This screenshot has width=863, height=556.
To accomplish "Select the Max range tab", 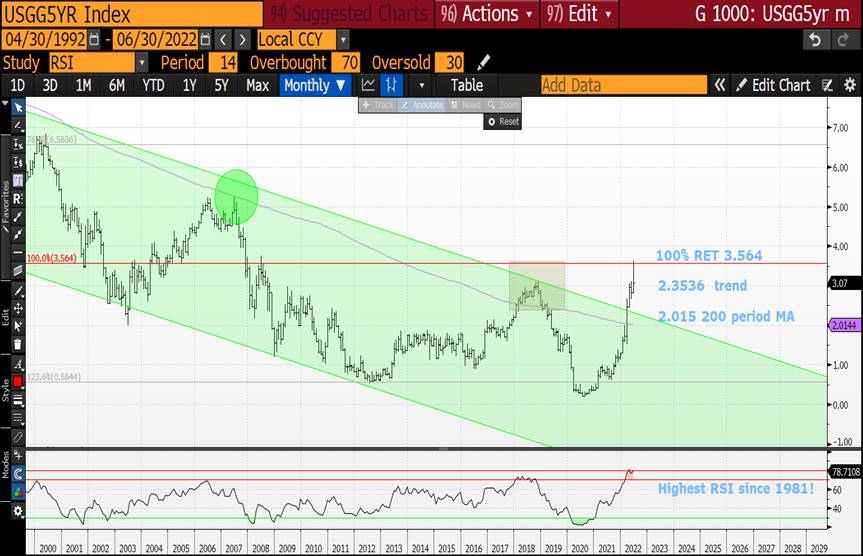I will (x=258, y=85).
